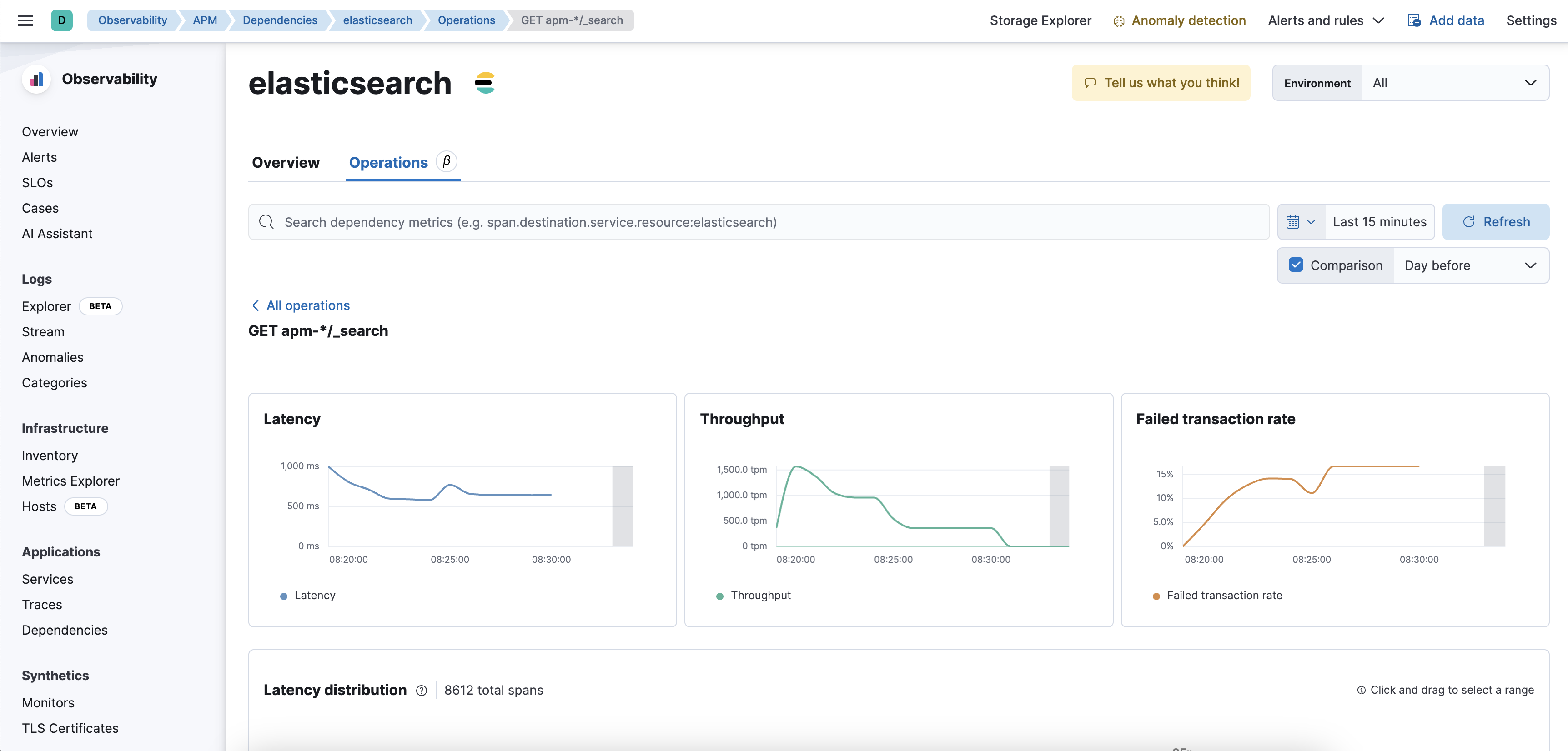
Task: Click Tell us what you think button
Action: click(1161, 83)
